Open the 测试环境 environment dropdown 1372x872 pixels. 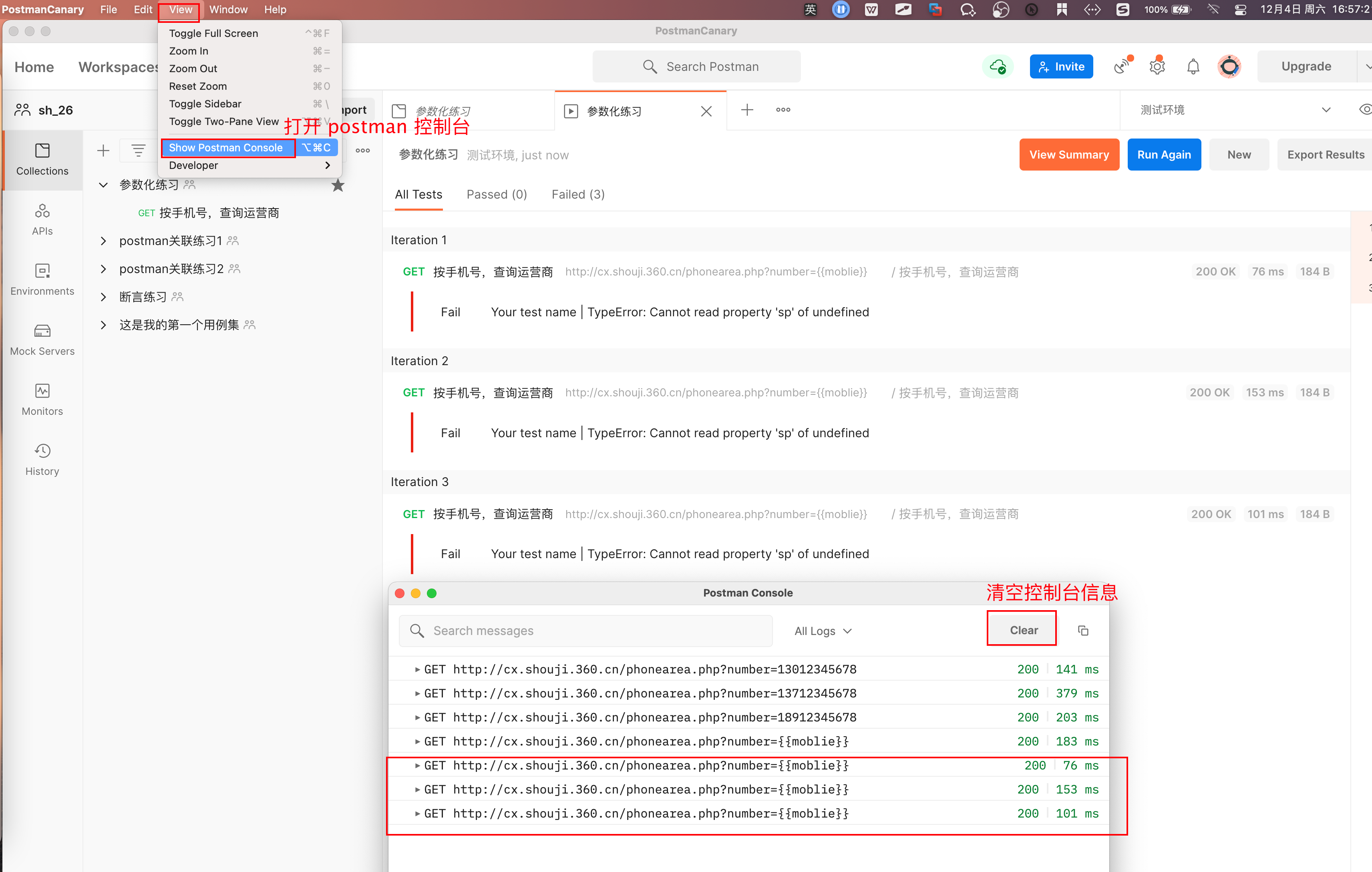tap(1235, 109)
